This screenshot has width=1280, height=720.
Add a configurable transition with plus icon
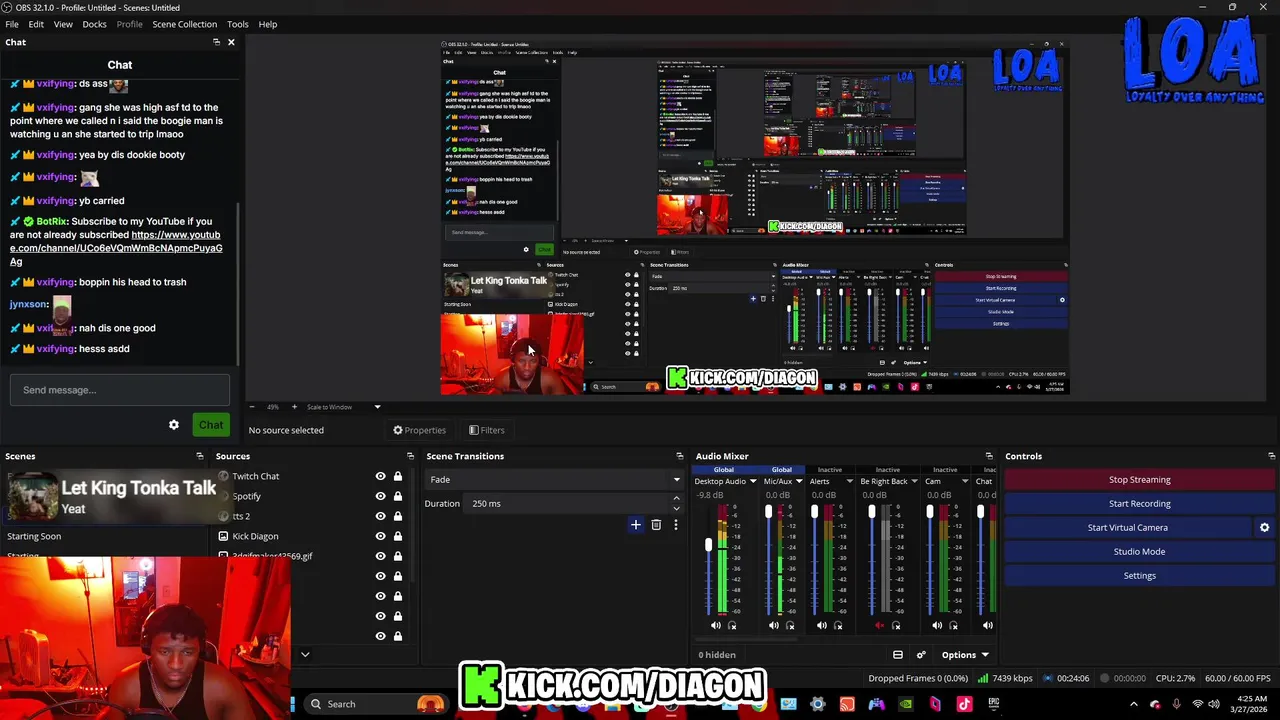pyautogui.click(x=635, y=524)
